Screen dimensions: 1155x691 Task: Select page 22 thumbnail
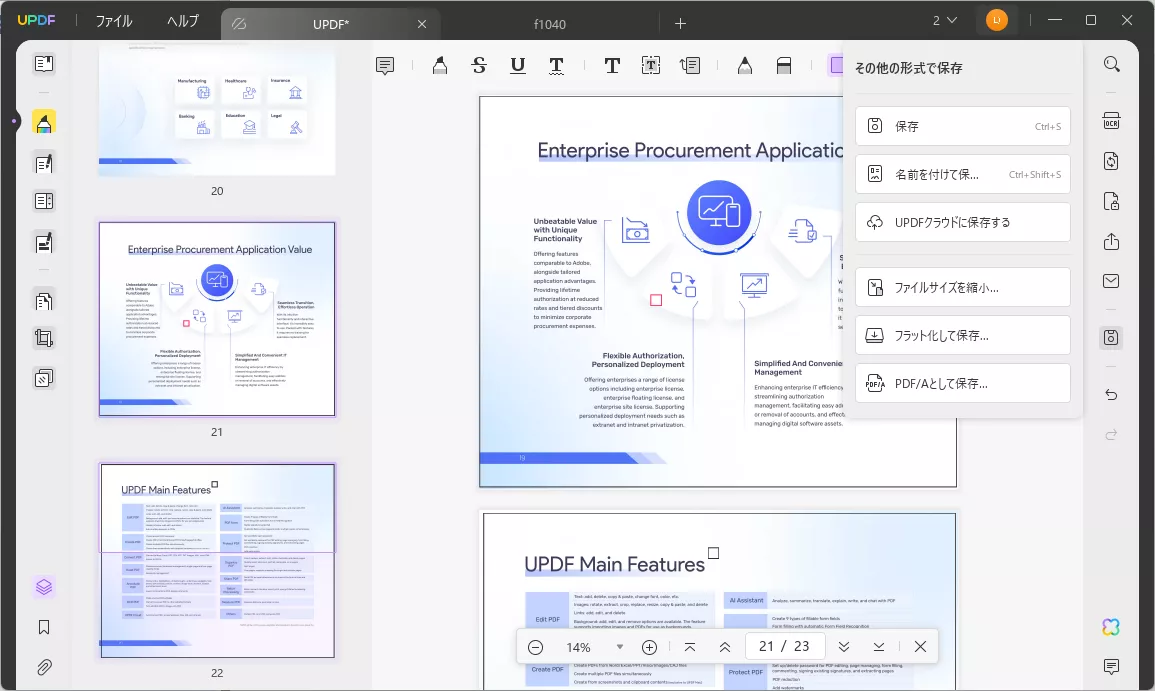click(217, 561)
